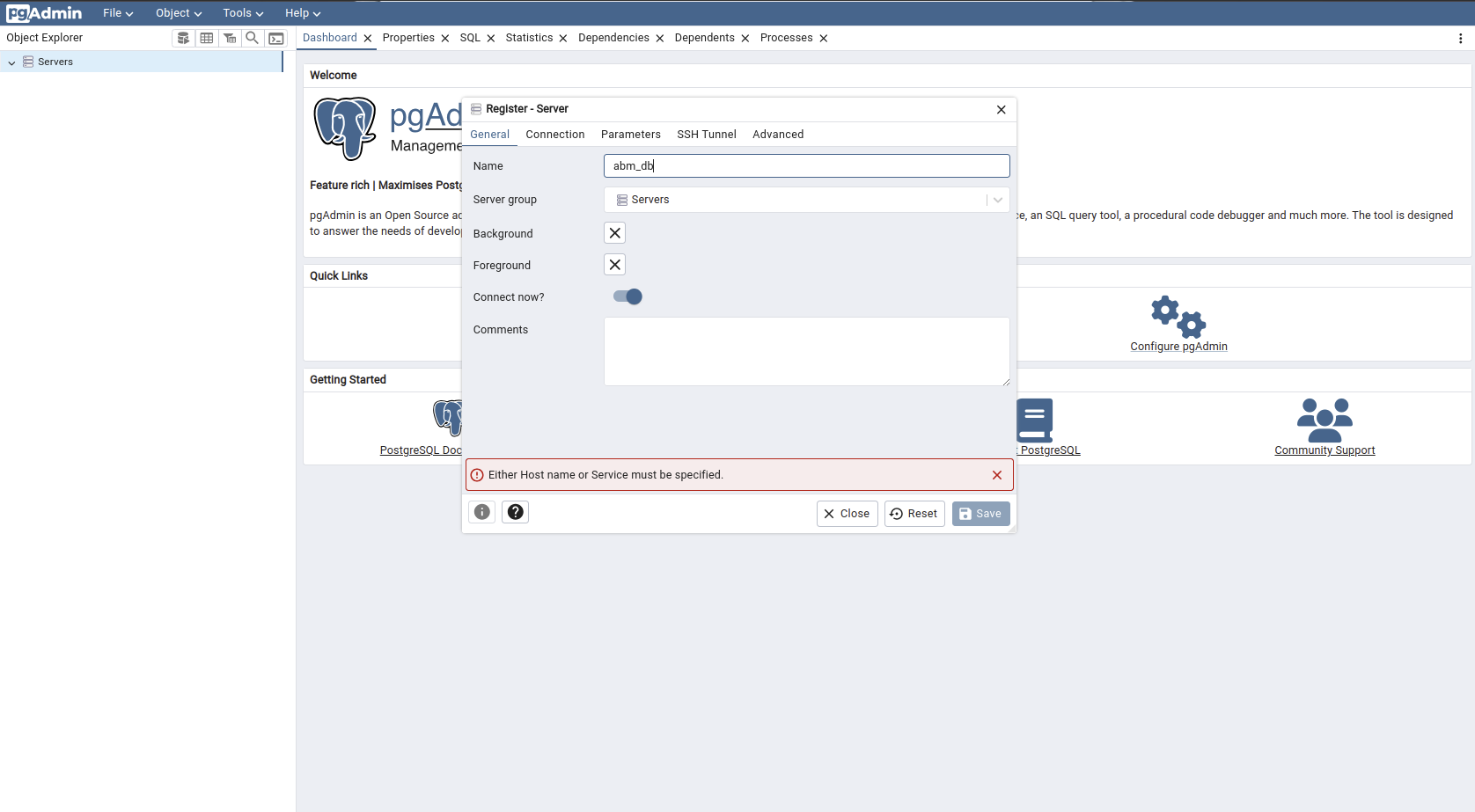Open the Tools menu

(x=243, y=13)
